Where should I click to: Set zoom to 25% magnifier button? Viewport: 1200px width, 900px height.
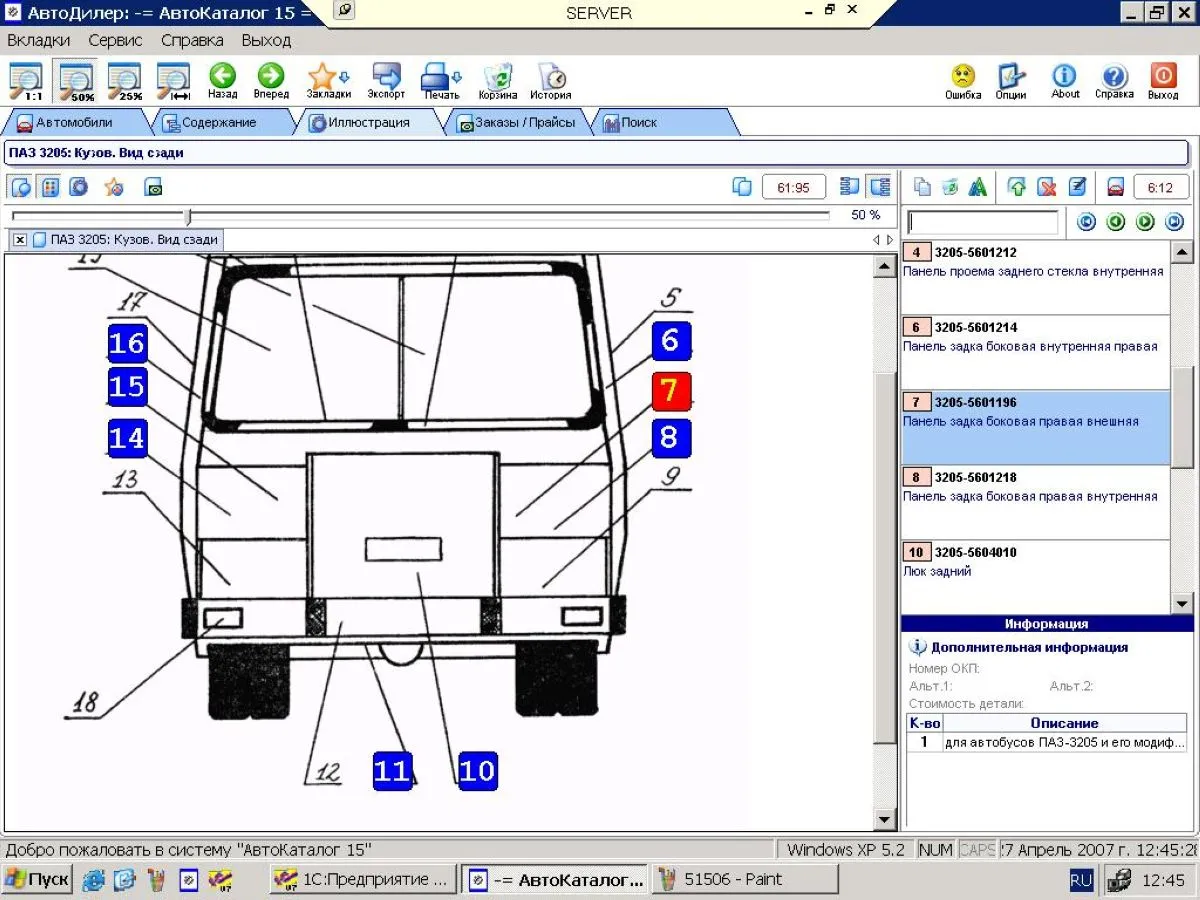click(125, 81)
